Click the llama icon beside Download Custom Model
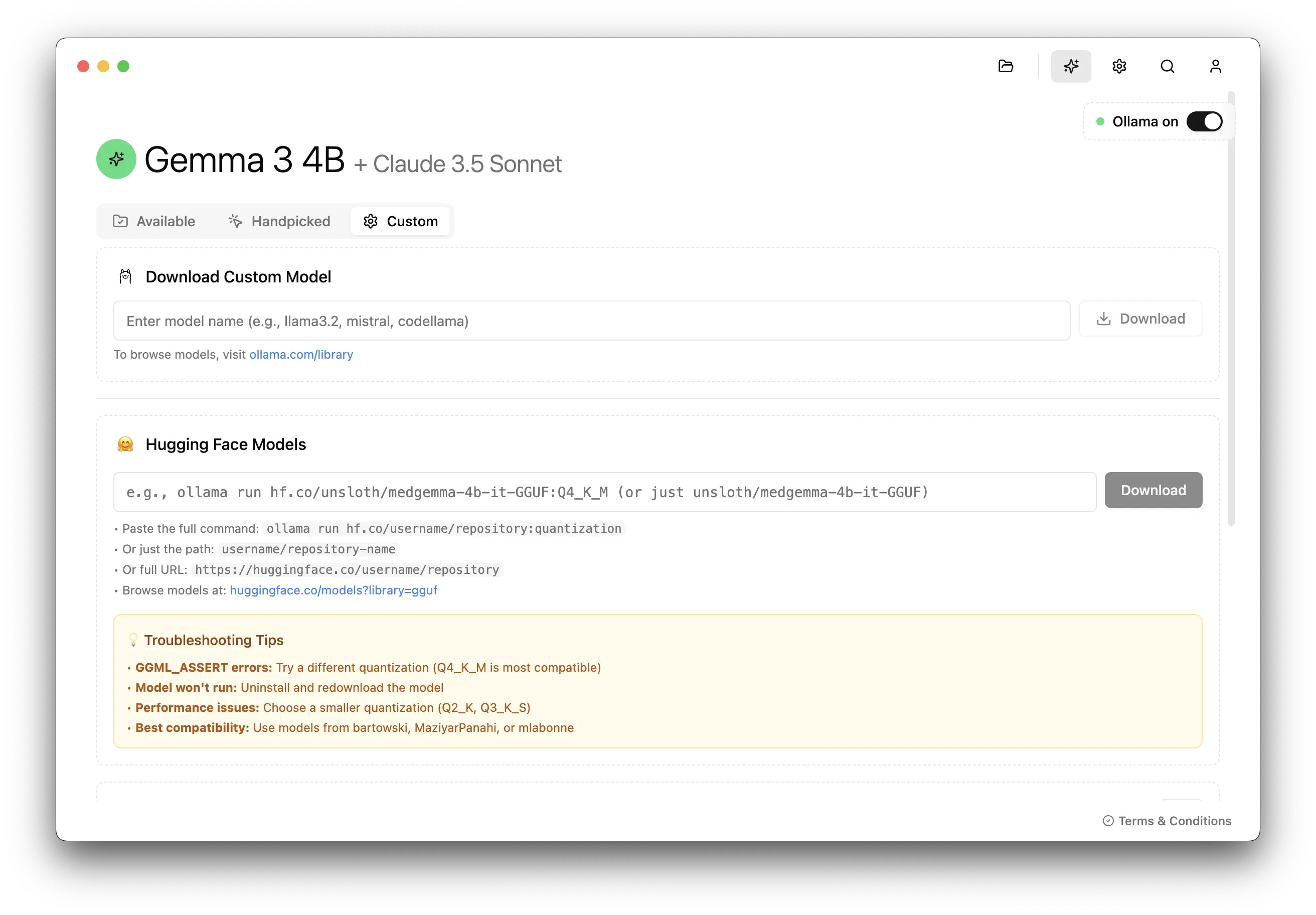 point(125,277)
